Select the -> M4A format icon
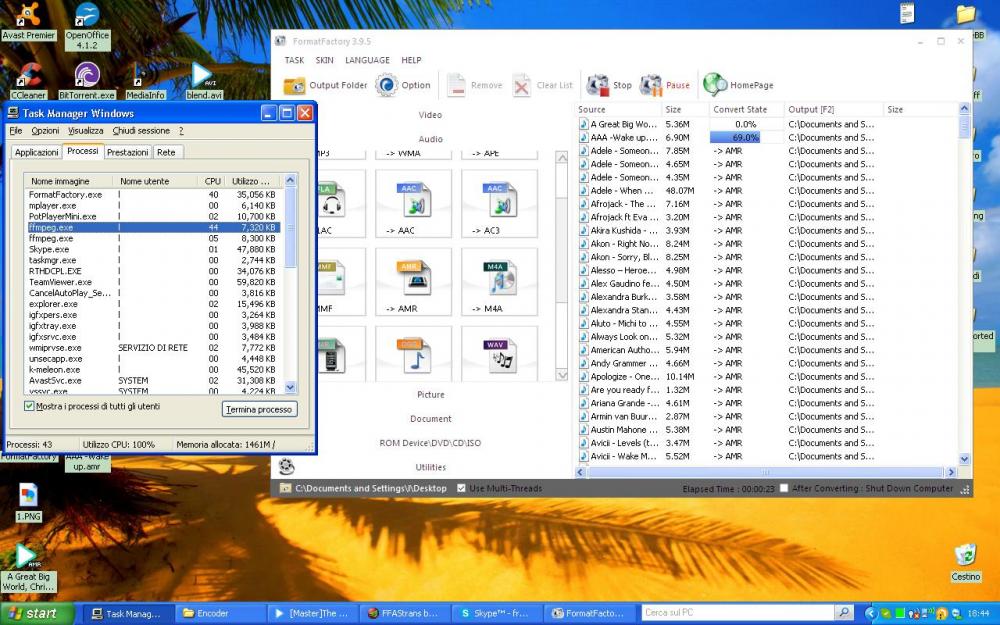 (x=499, y=276)
